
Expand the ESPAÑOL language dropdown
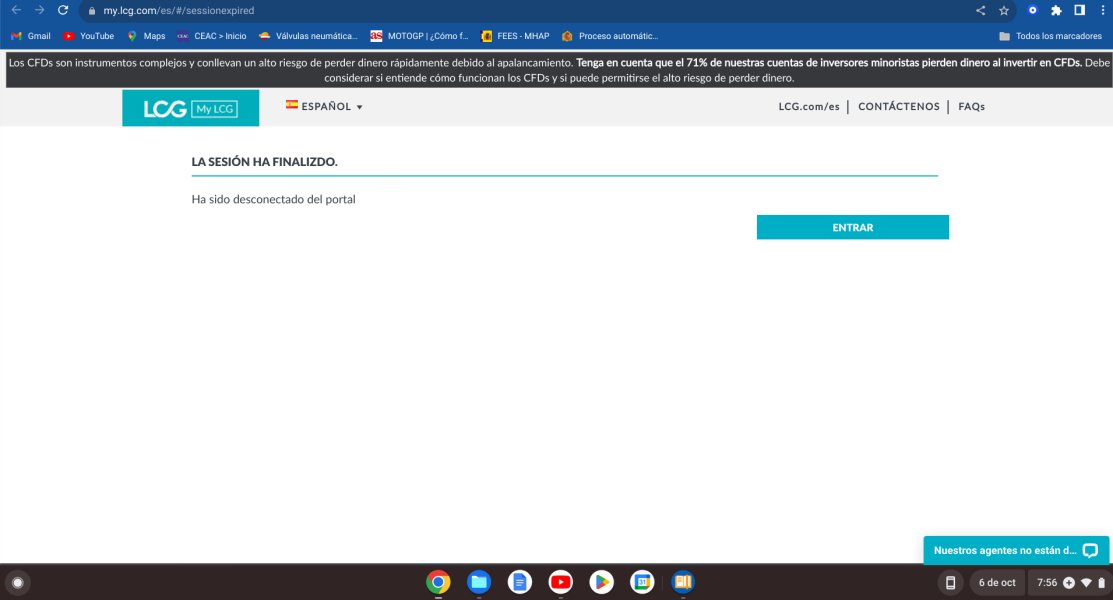click(324, 107)
